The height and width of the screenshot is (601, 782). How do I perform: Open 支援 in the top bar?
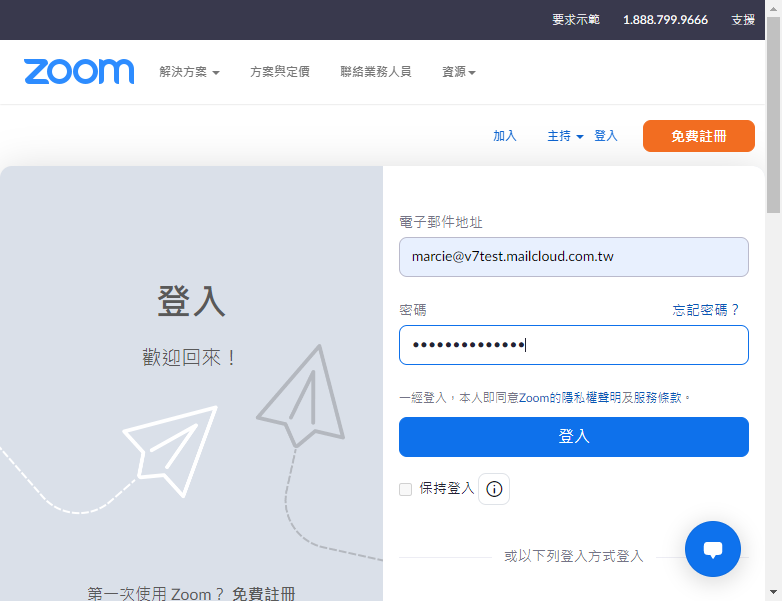coord(743,19)
